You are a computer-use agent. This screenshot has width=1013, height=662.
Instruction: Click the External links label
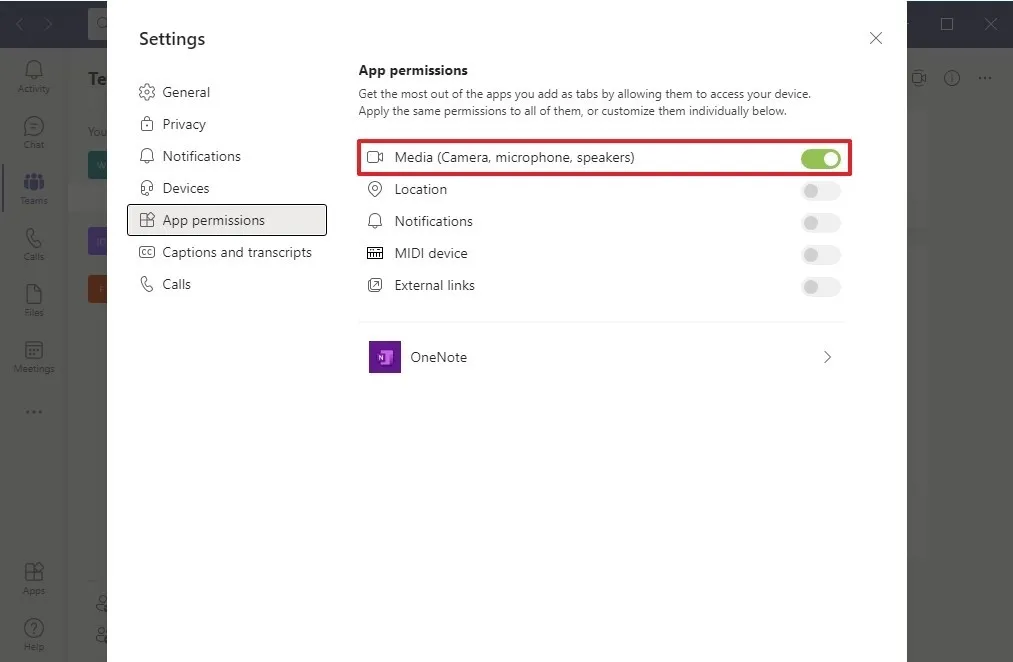pyautogui.click(x=434, y=285)
